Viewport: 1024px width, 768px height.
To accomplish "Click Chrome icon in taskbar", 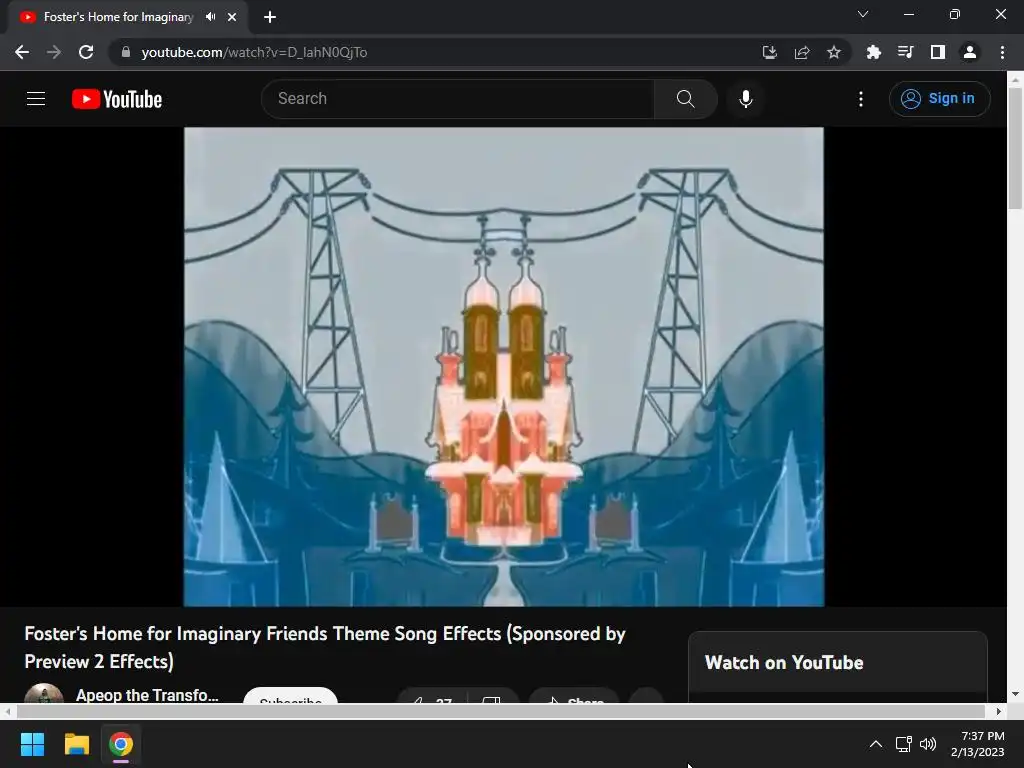I will coord(121,744).
